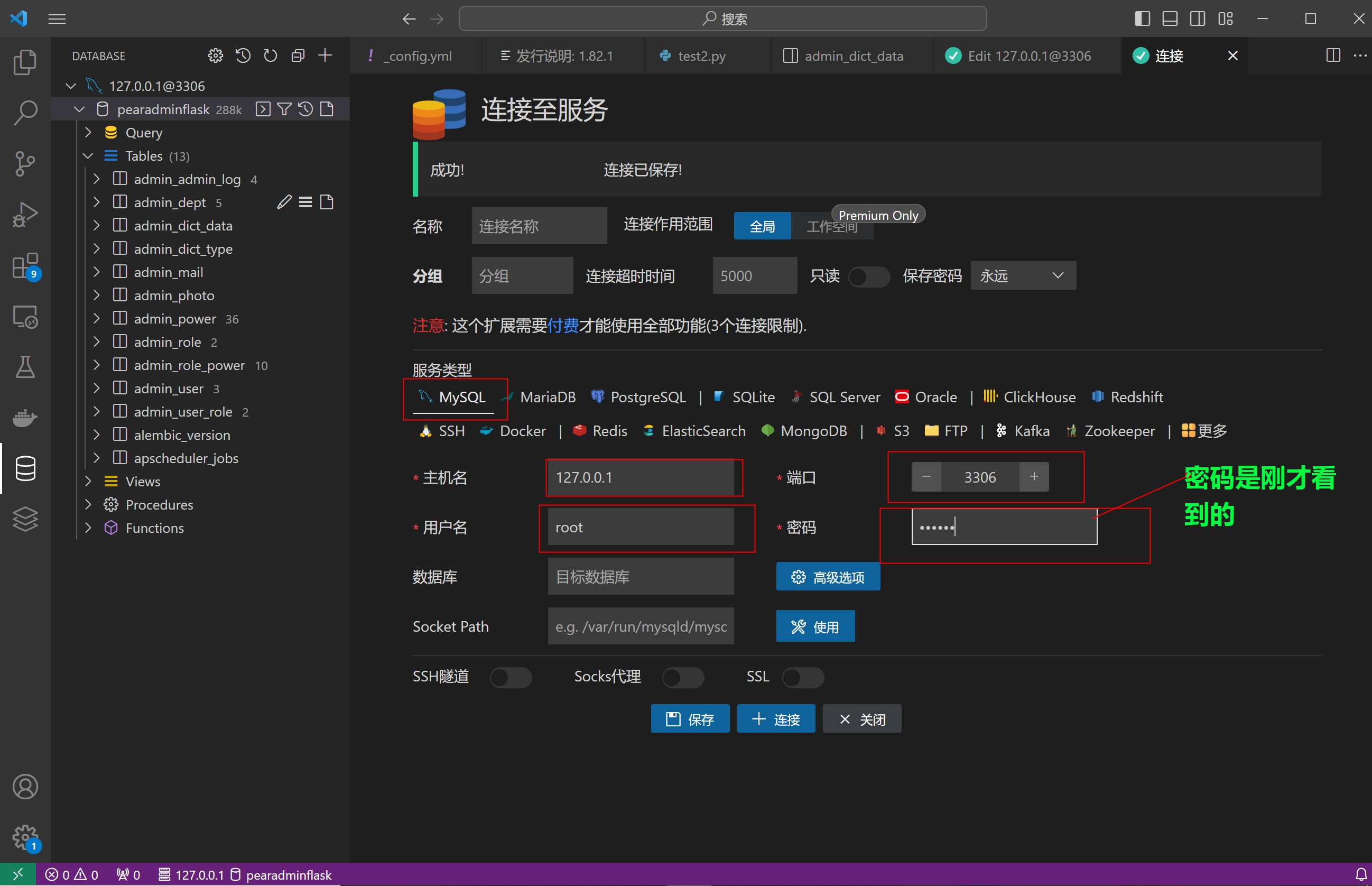The image size is (1372, 886).
Task: Open Source Control view
Action: point(25,164)
